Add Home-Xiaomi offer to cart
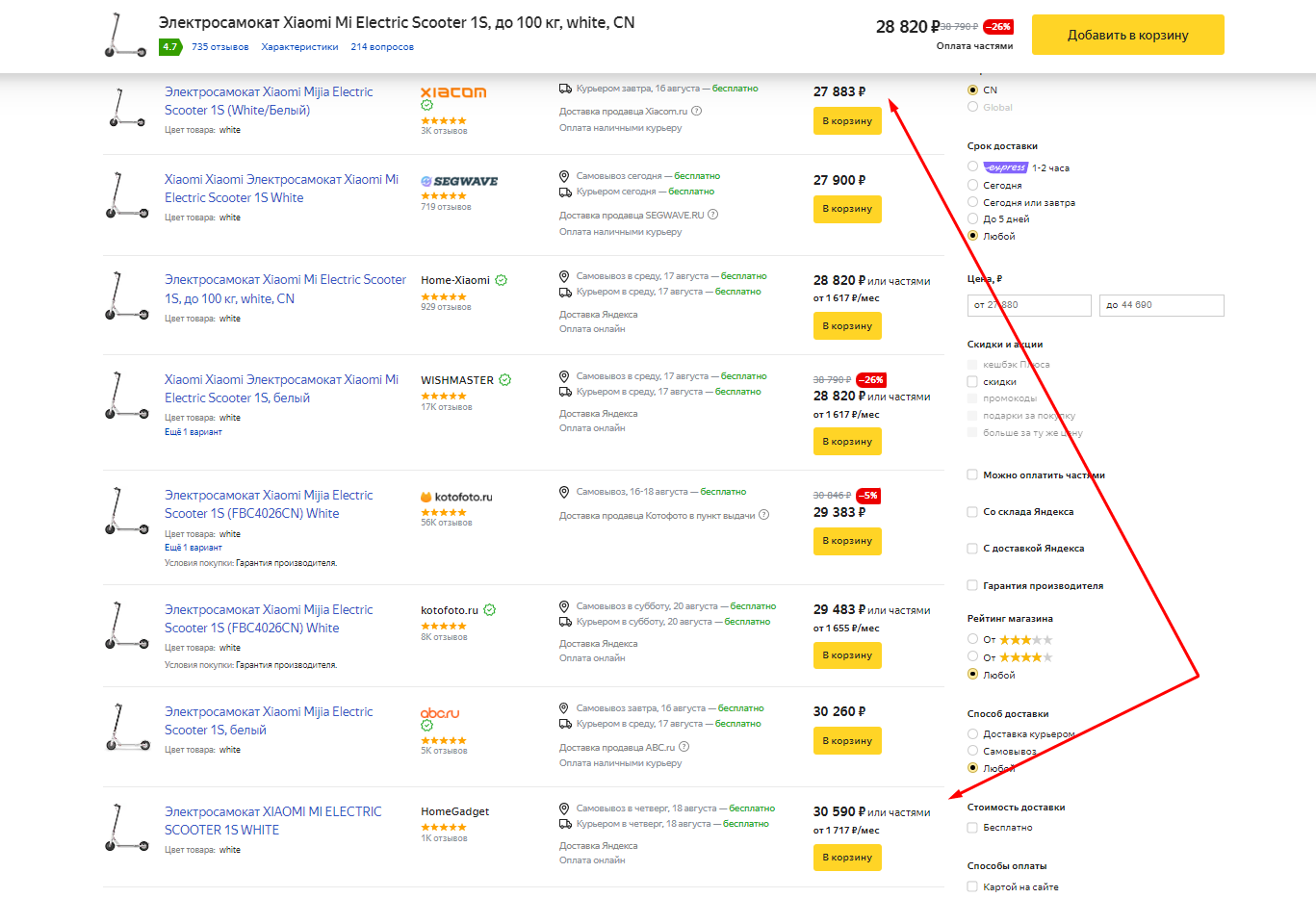The height and width of the screenshot is (898, 1316). pos(847,325)
